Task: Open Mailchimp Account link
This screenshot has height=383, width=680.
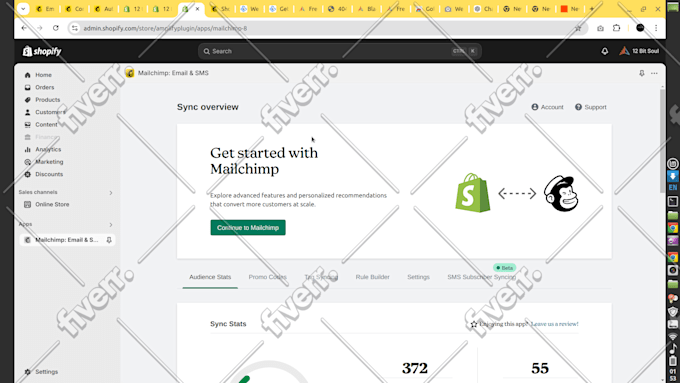Action: pos(547,107)
